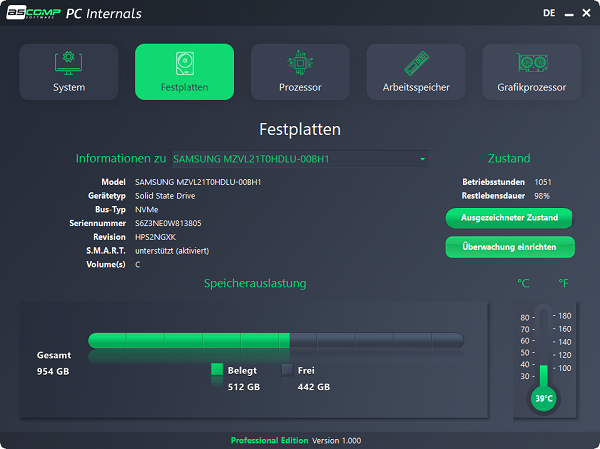This screenshot has width=600, height=449.
Task: Select the Festplatten tab
Action: (x=184, y=72)
